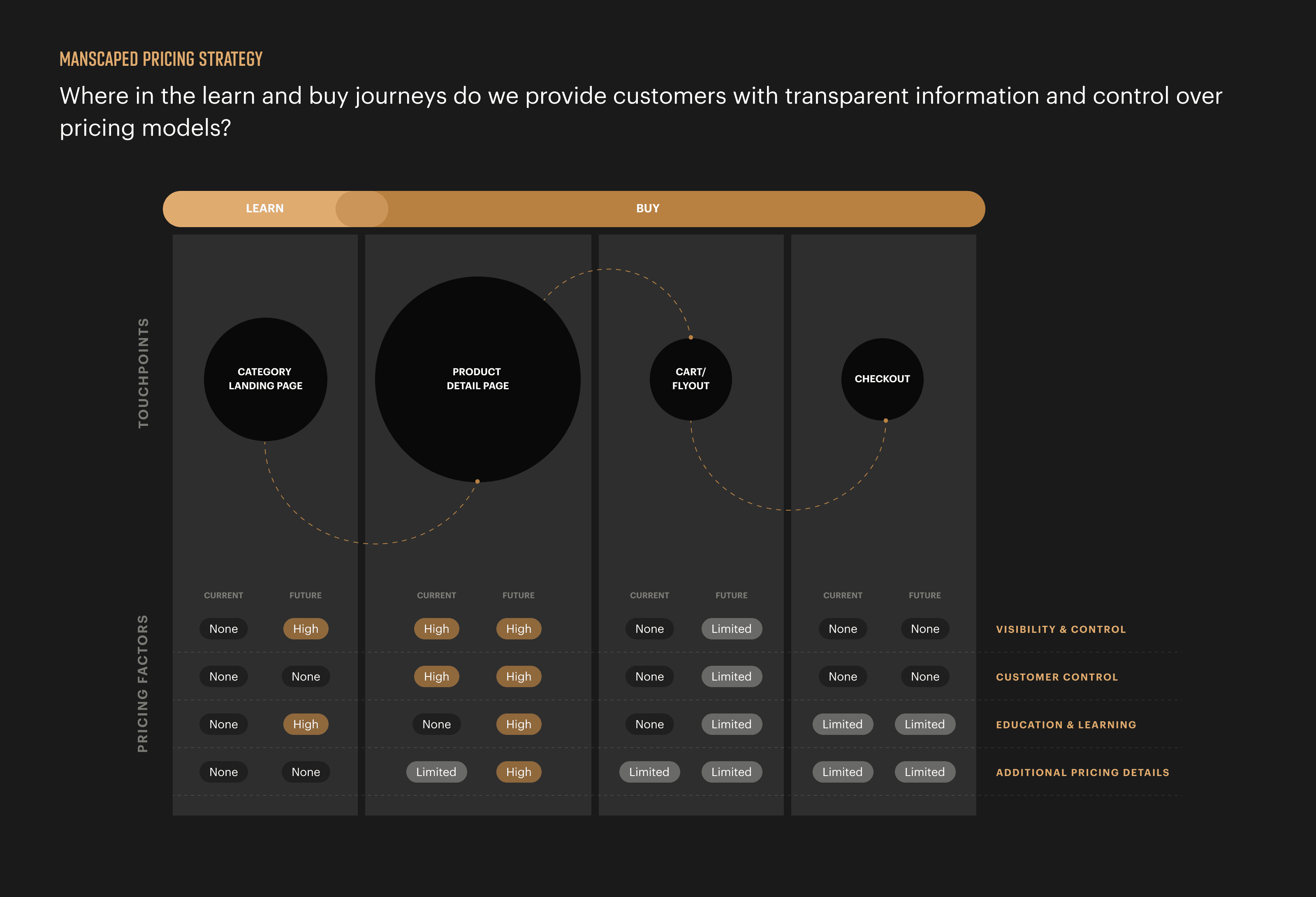The width and height of the screenshot is (1316, 897).
Task: Click the headline question about learn and buy journeys
Action: coord(641,112)
